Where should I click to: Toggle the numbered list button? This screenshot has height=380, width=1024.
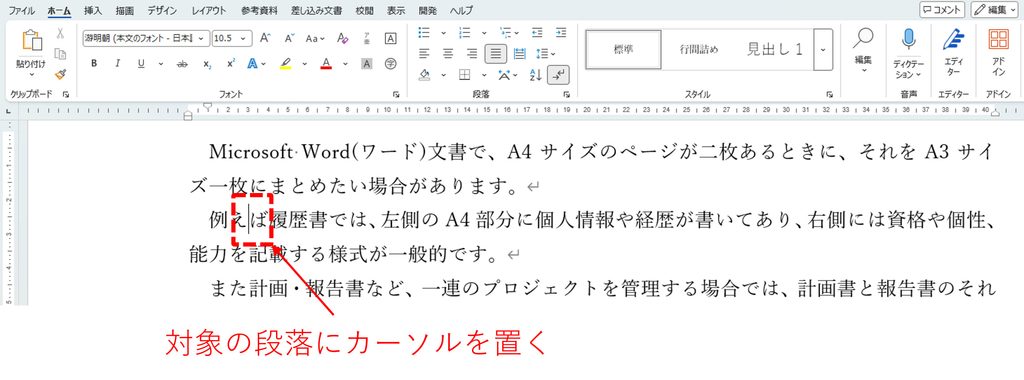465,32
